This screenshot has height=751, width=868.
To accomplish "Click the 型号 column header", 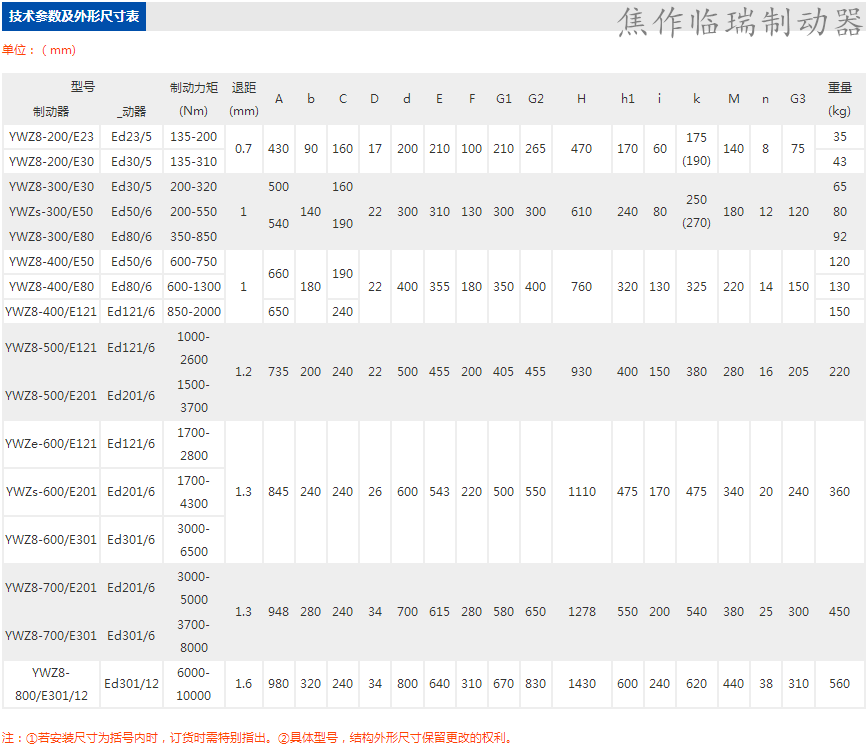I will click(x=82, y=87).
